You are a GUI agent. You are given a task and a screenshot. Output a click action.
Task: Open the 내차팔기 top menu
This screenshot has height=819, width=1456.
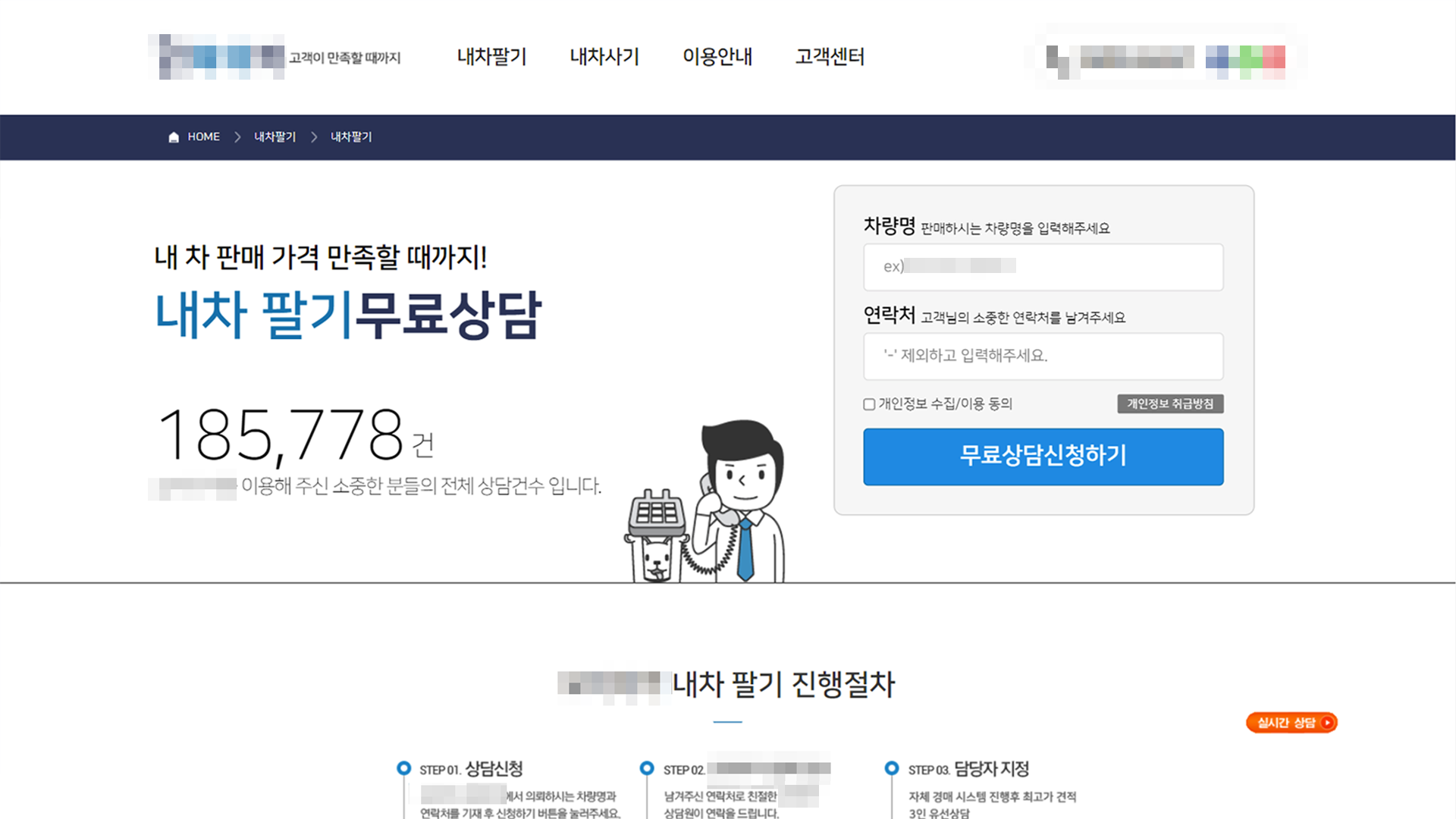[491, 57]
